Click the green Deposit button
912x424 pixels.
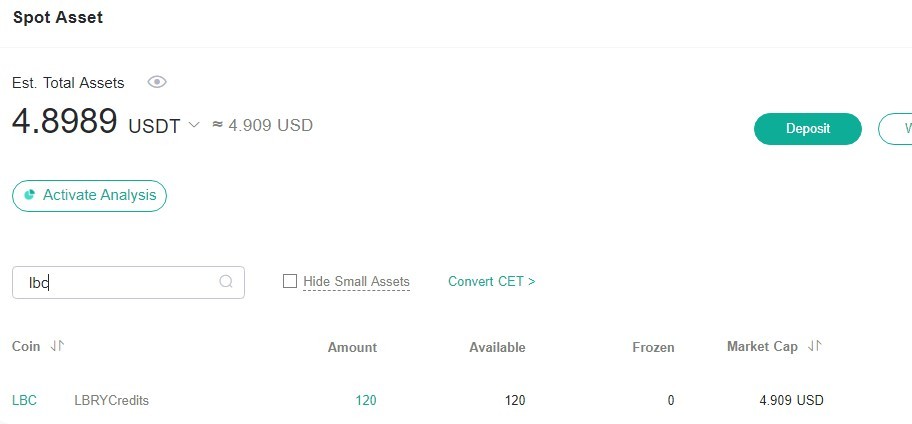click(x=807, y=129)
